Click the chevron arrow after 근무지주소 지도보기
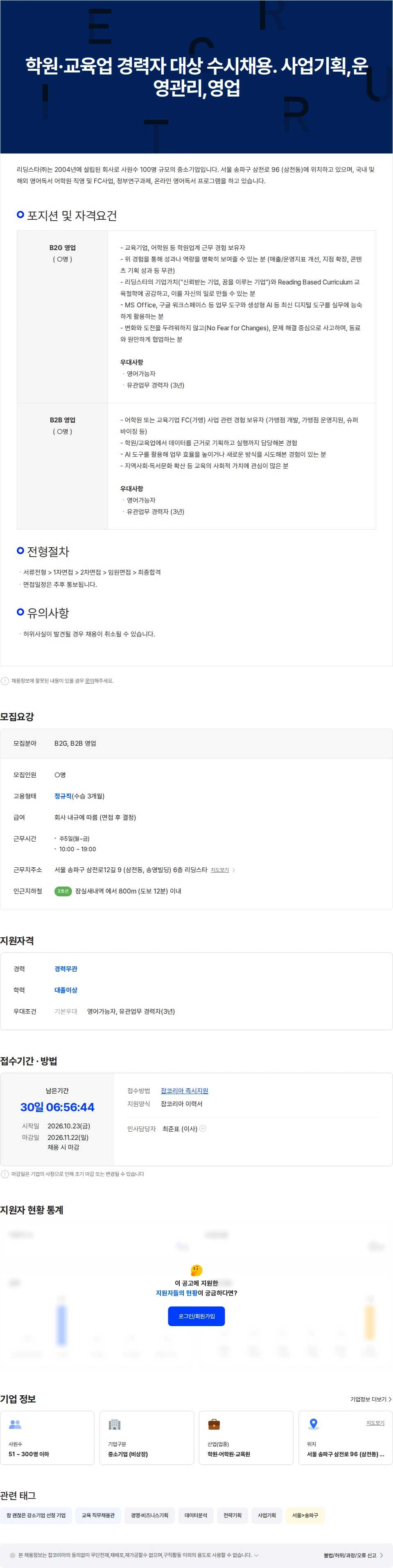 click(234, 870)
